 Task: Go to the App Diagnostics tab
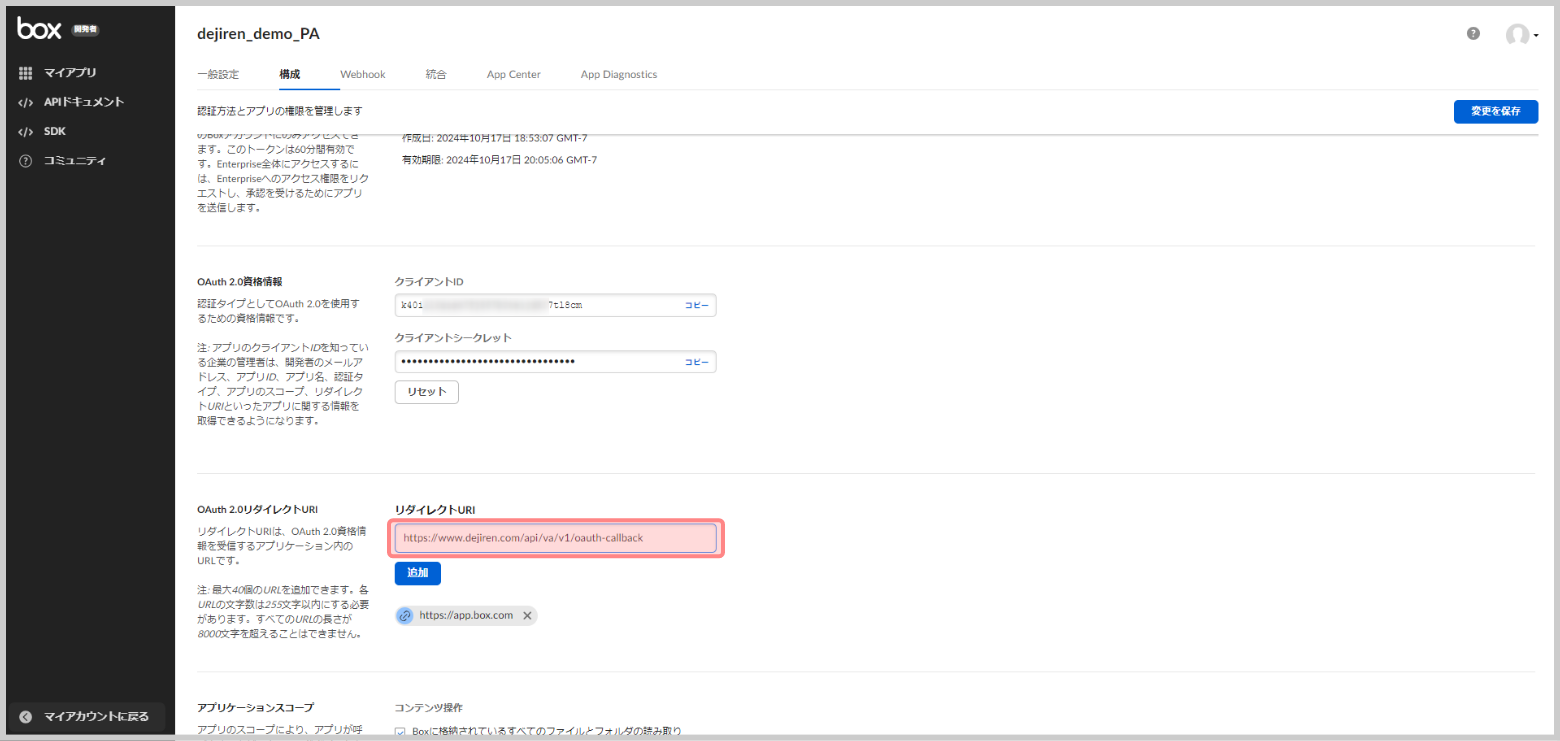pyautogui.click(x=618, y=75)
